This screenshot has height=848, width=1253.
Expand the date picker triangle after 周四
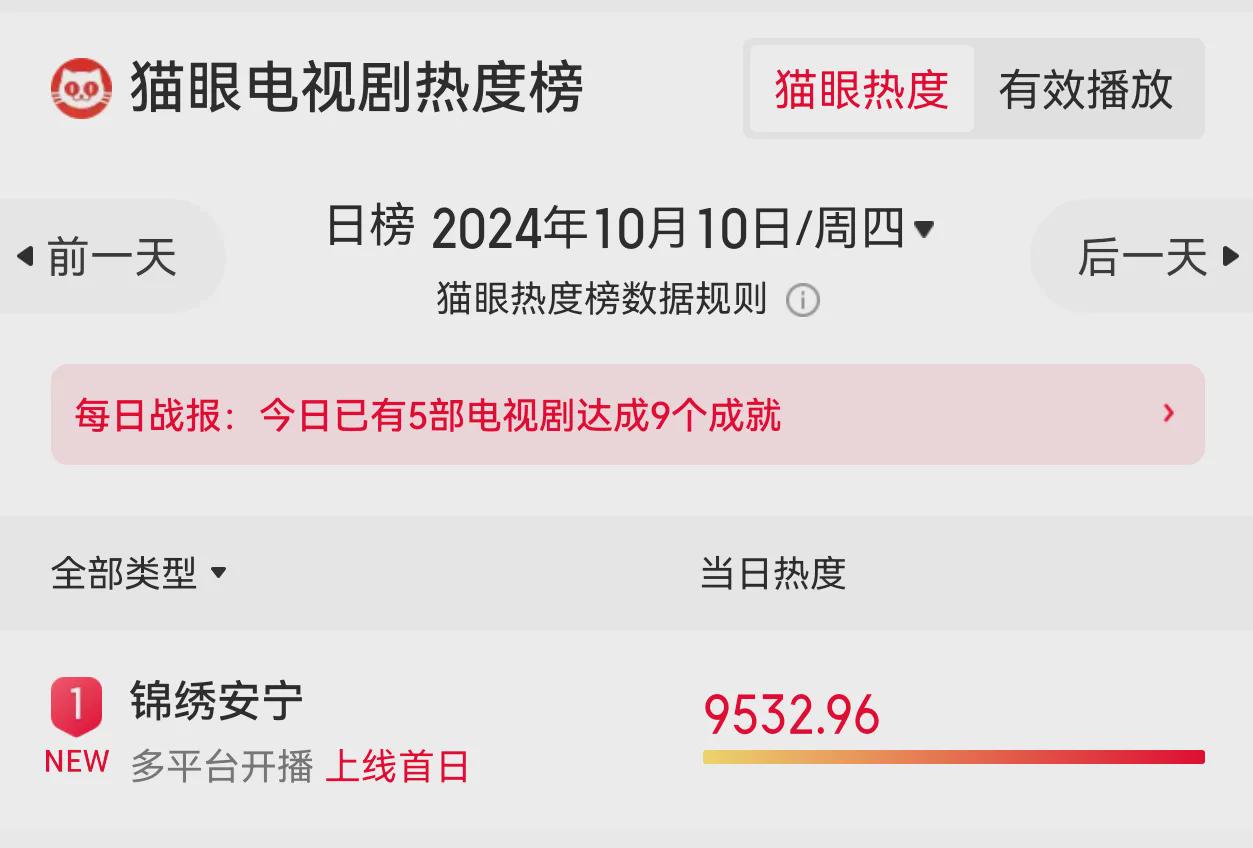[x=924, y=230]
